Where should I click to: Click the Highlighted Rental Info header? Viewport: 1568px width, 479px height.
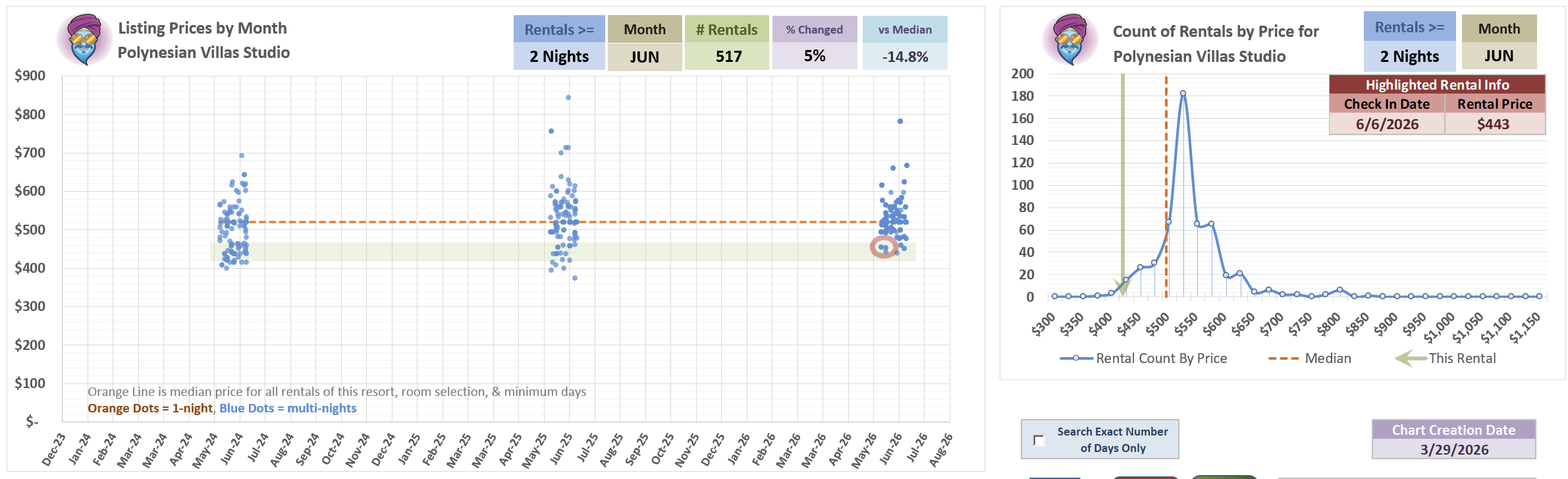[1437, 84]
